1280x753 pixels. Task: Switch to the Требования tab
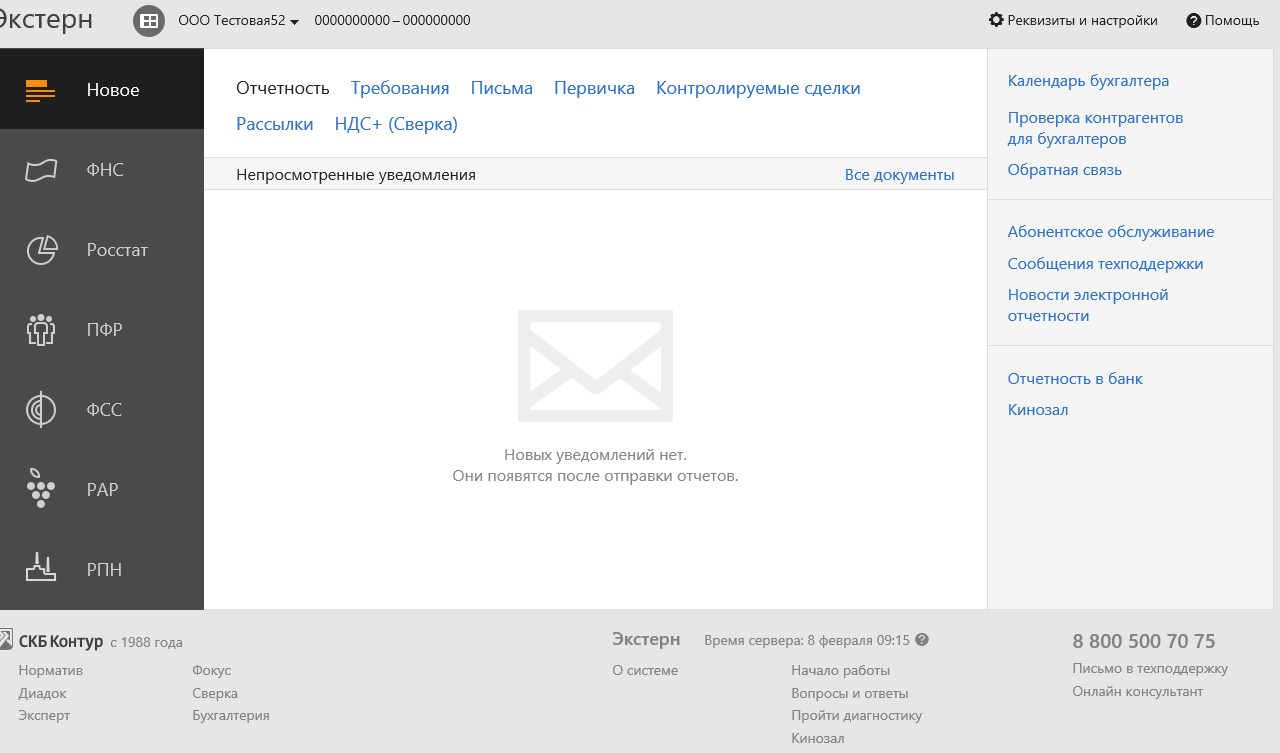click(400, 88)
